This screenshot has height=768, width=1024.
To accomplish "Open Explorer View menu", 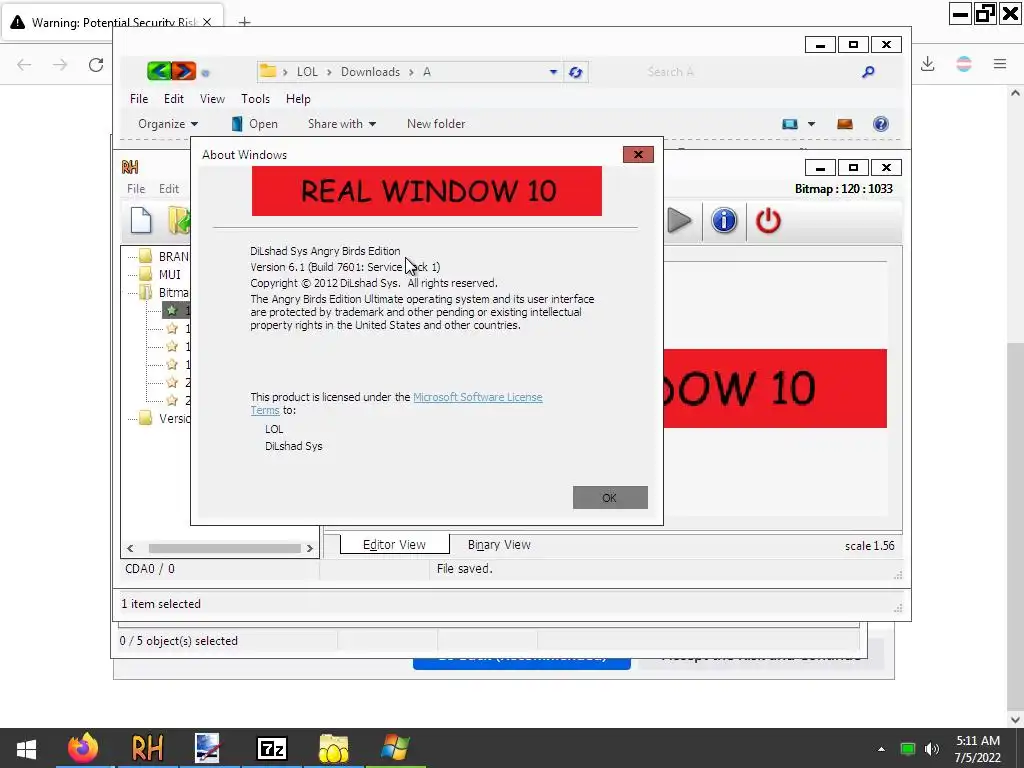I will click(212, 99).
